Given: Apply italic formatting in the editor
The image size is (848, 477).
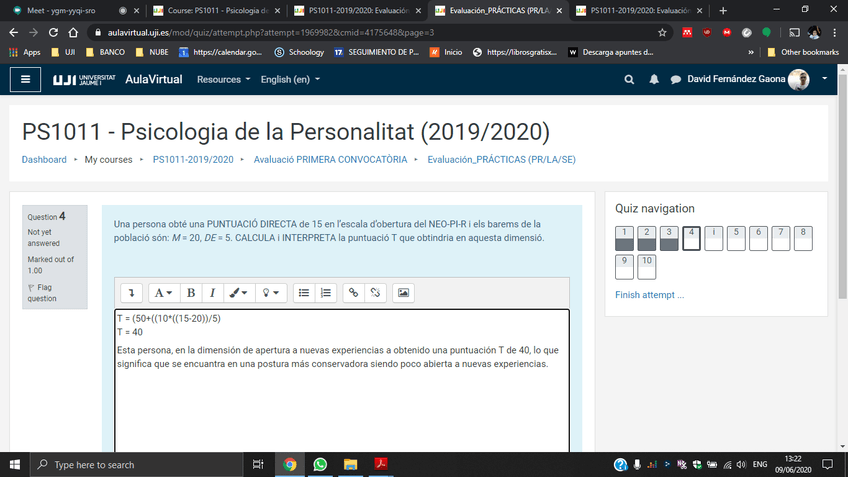Looking at the screenshot, I should tap(212, 293).
